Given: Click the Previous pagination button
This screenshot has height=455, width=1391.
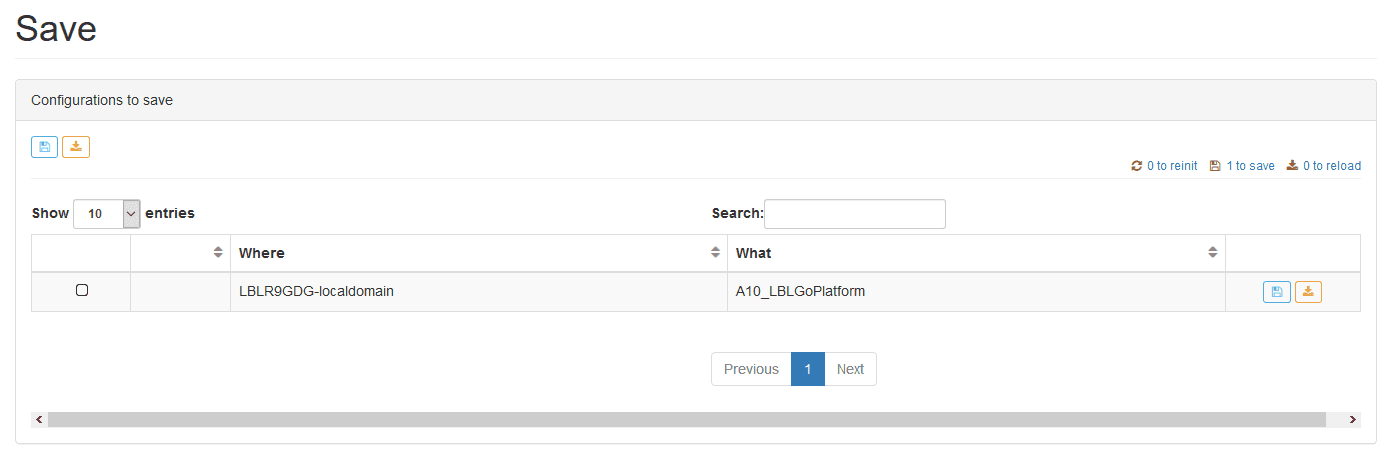Looking at the screenshot, I should 751,369.
